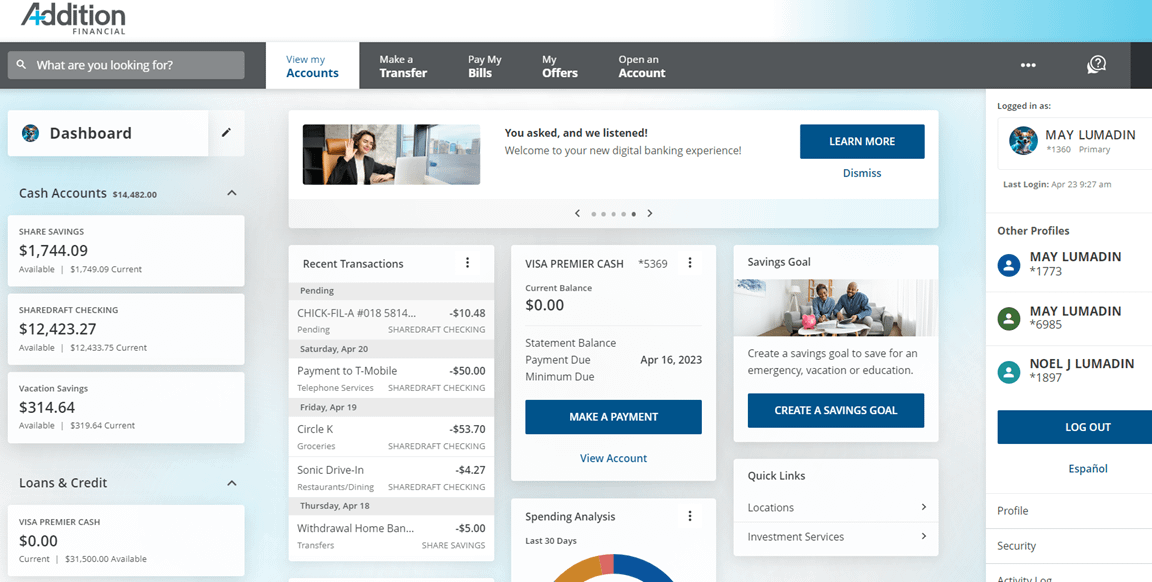
Task: Open the View Account link
Action: pos(613,458)
